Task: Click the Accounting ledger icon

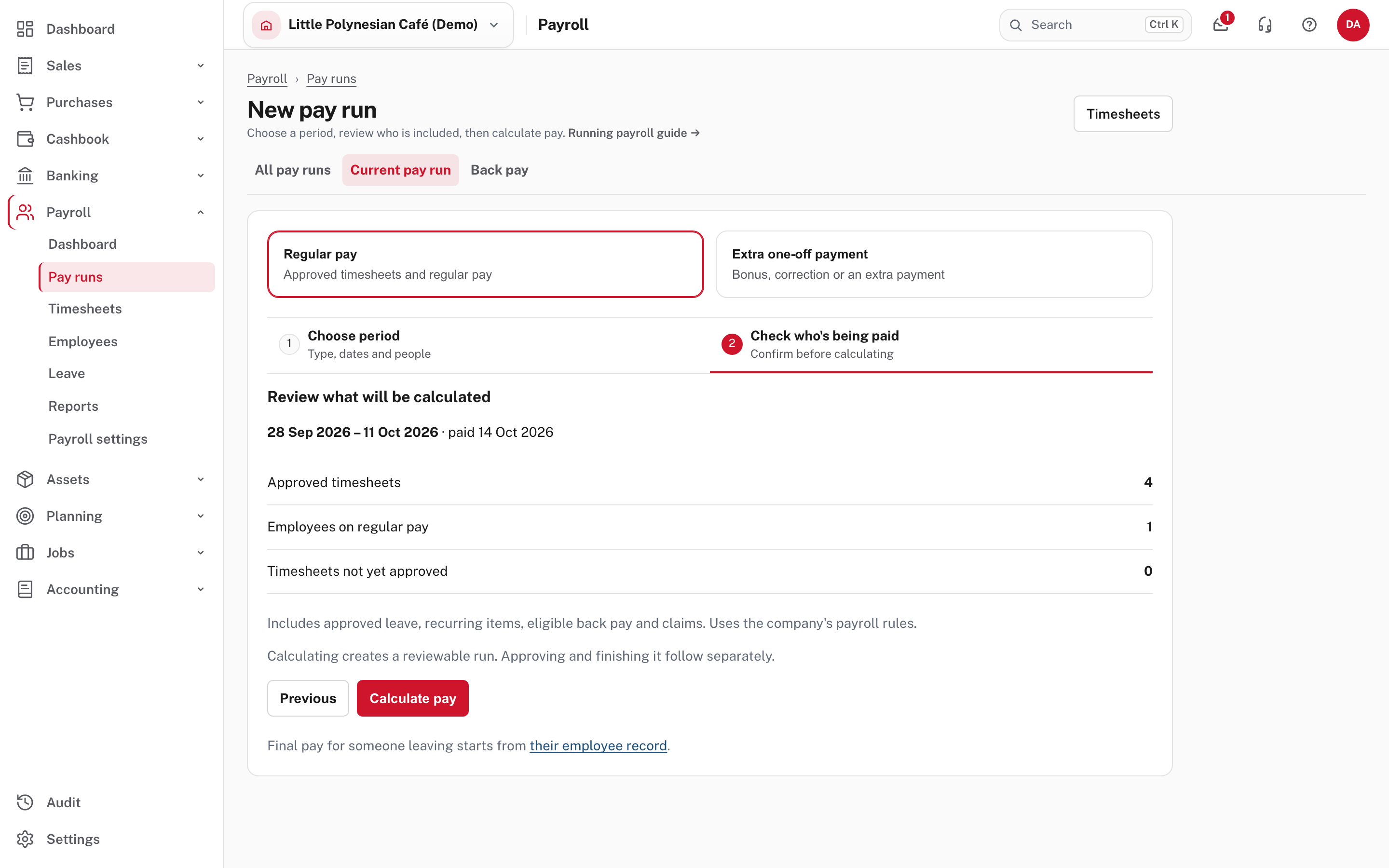Action: (x=25, y=590)
